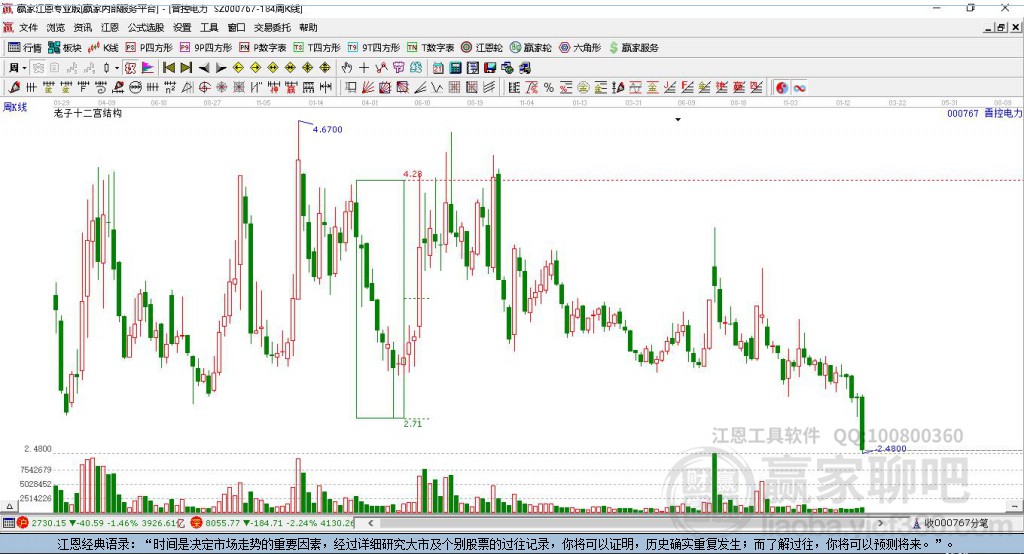
Task: Open the 交易委托 menu
Action: (x=272, y=27)
